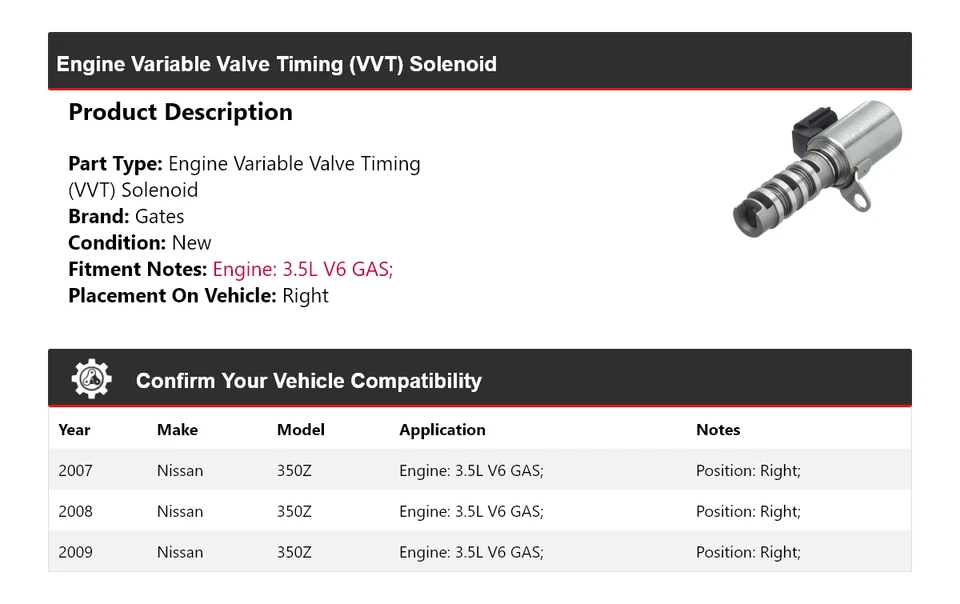Click the Make column header
Image resolution: width=960 pixels, height=604 pixels.
[x=177, y=430]
